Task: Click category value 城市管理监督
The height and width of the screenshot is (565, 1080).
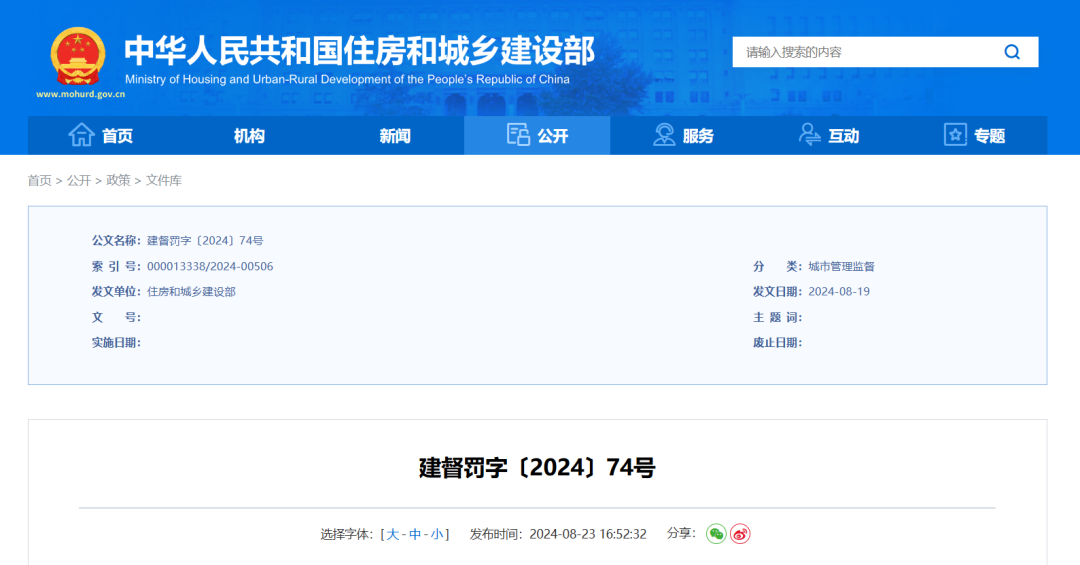Action: point(841,266)
